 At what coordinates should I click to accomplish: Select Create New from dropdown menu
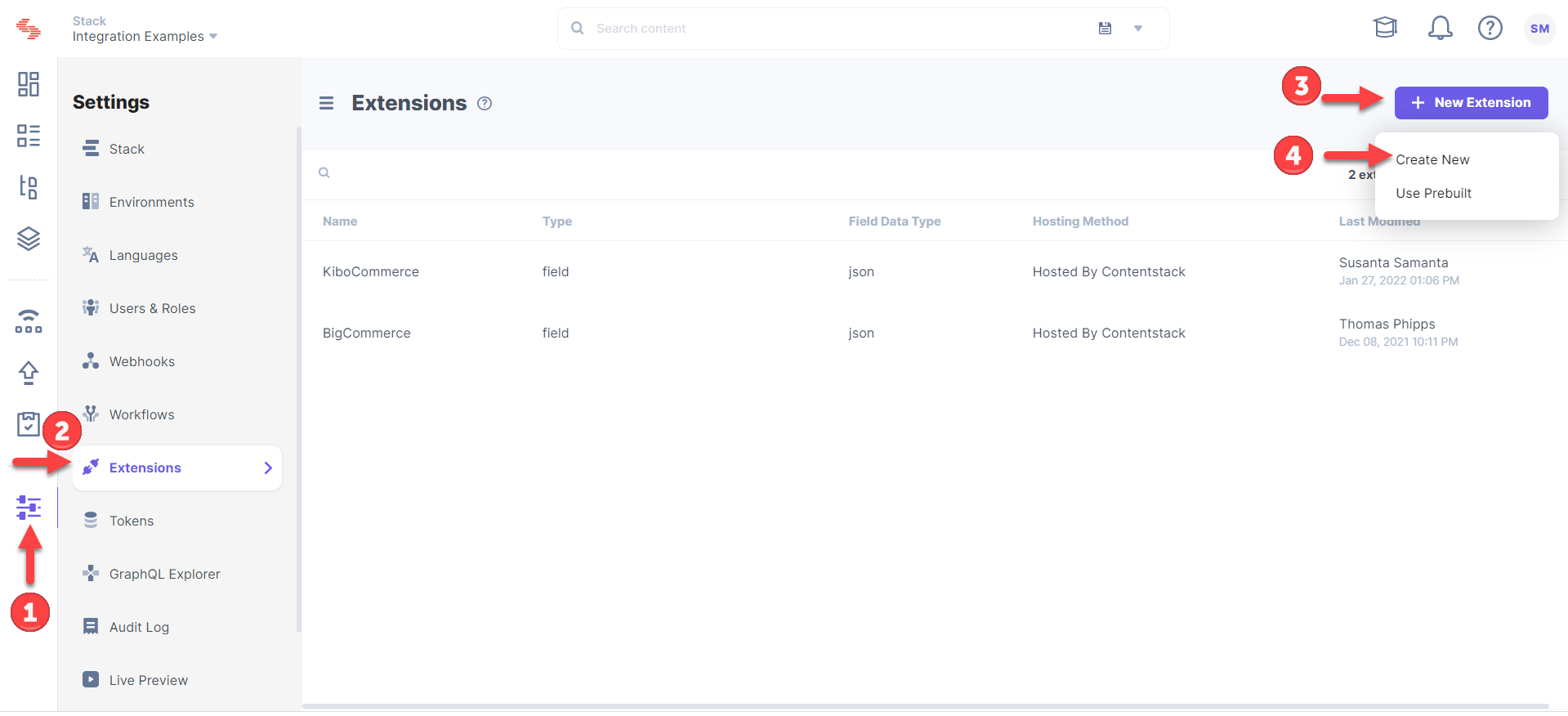point(1432,159)
